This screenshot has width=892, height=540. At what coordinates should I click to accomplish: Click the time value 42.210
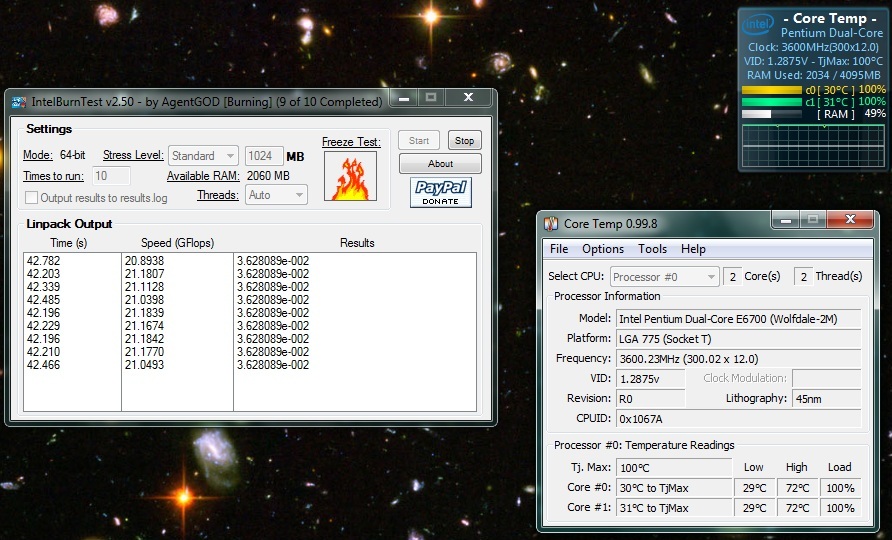tap(43, 352)
